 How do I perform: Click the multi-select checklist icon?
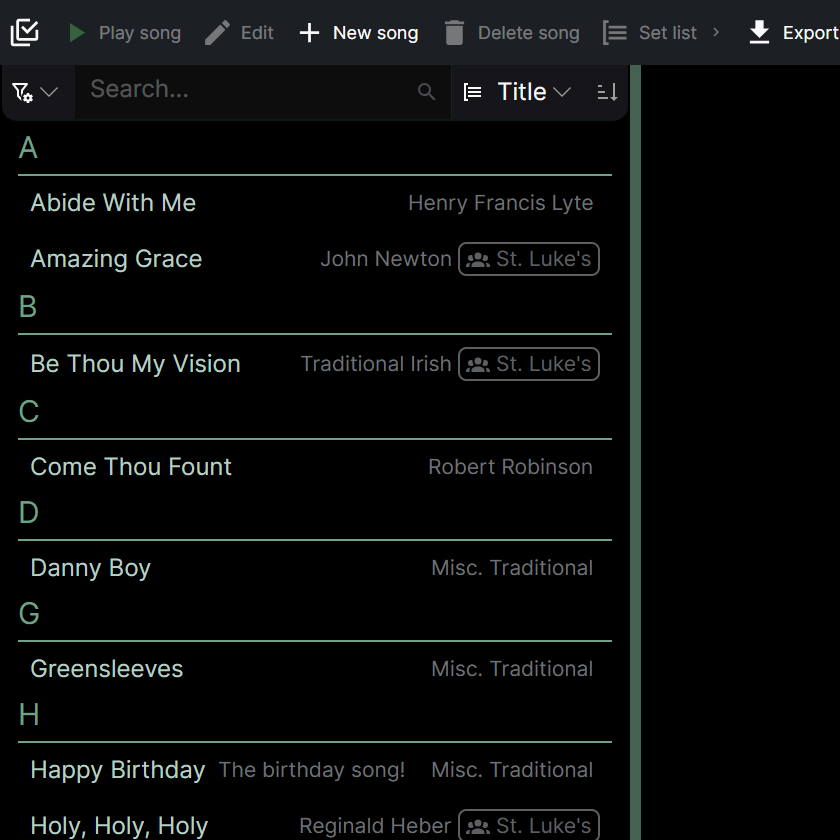click(25, 33)
